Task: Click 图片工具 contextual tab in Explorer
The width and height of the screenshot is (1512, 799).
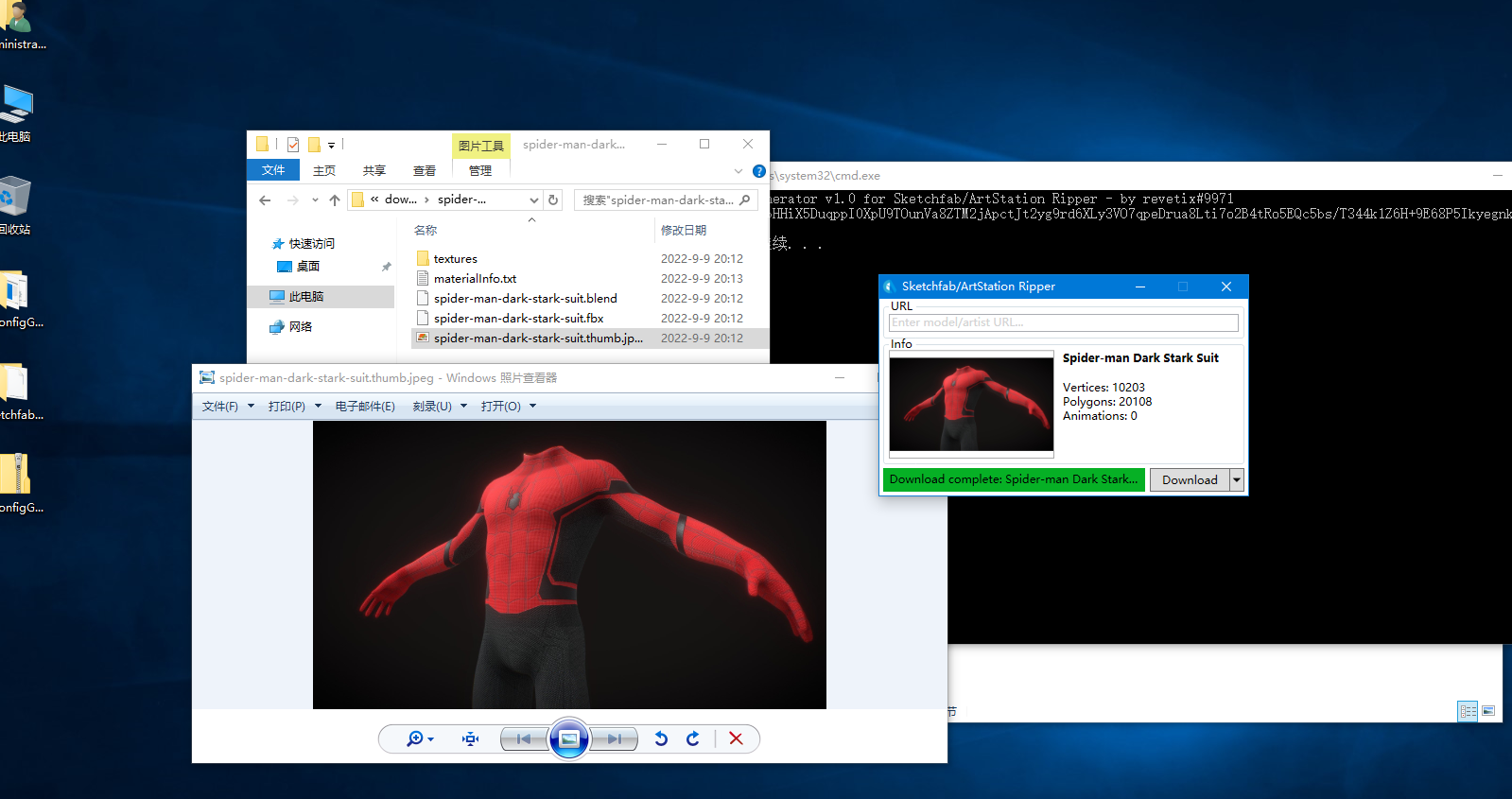Action: pyautogui.click(x=481, y=146)
